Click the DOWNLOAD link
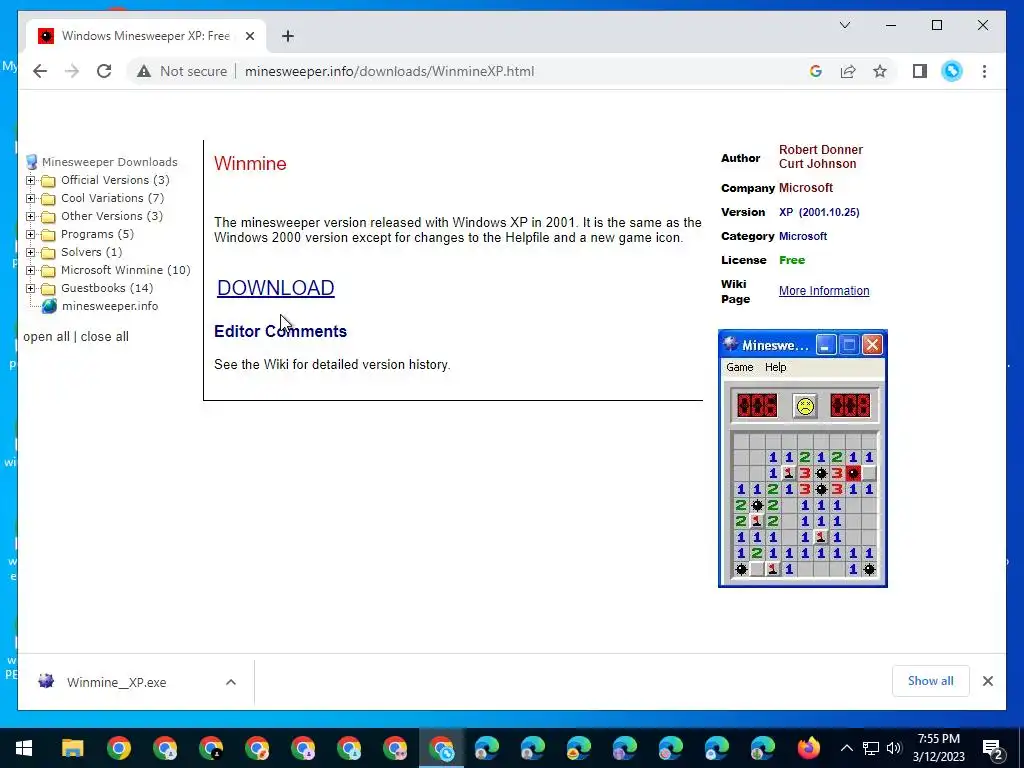Image resolution: width=1024 pixels, height=768 pixels. pos(276,287)
